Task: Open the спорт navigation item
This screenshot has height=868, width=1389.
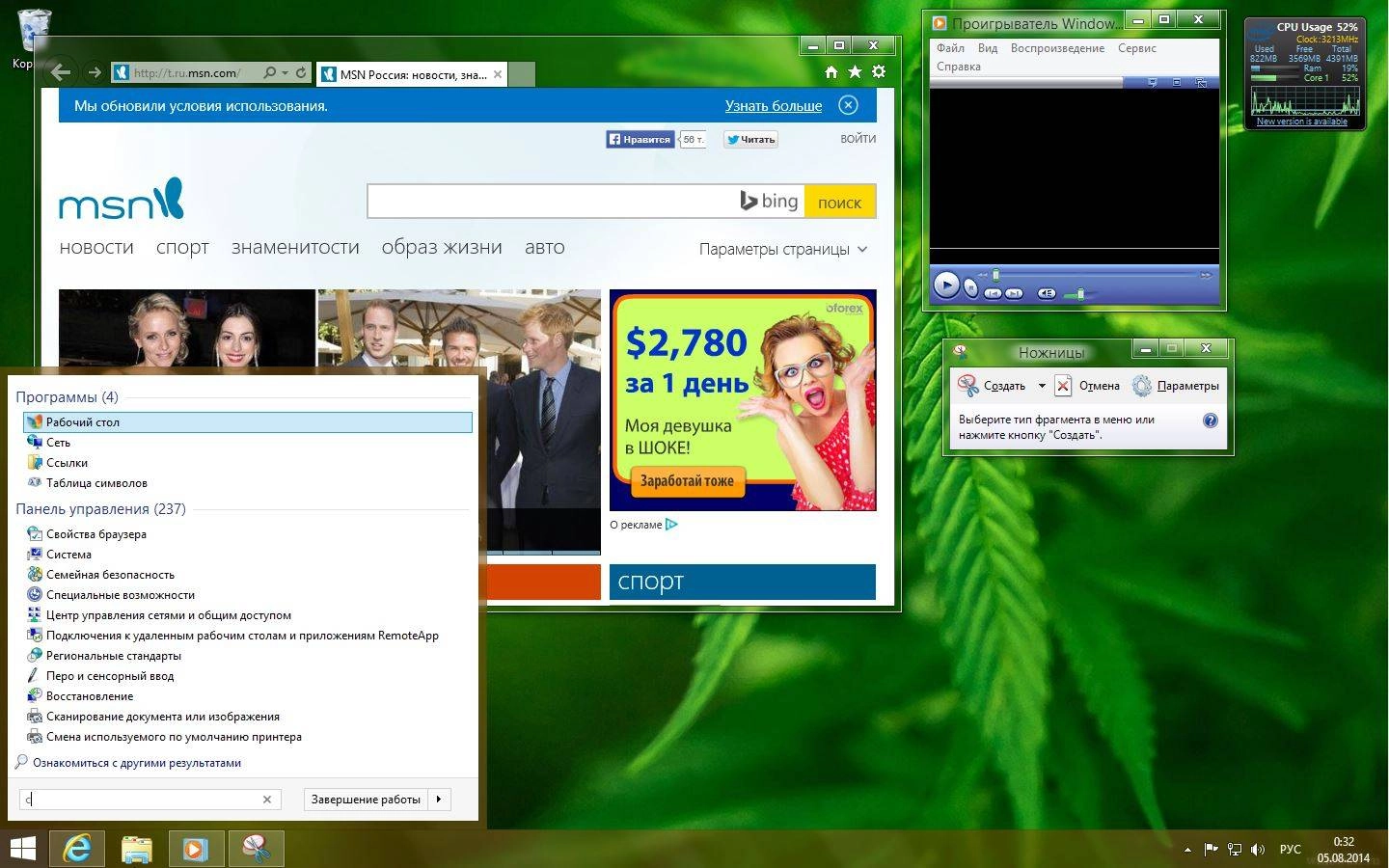Action: point(182,247)
